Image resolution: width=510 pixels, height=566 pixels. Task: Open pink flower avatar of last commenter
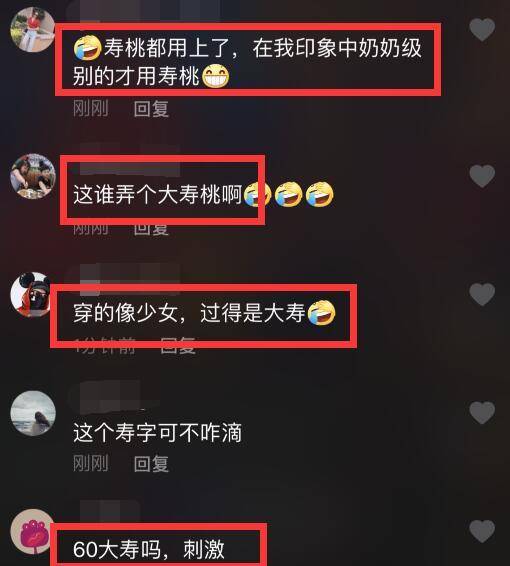[x=34, y=531]
